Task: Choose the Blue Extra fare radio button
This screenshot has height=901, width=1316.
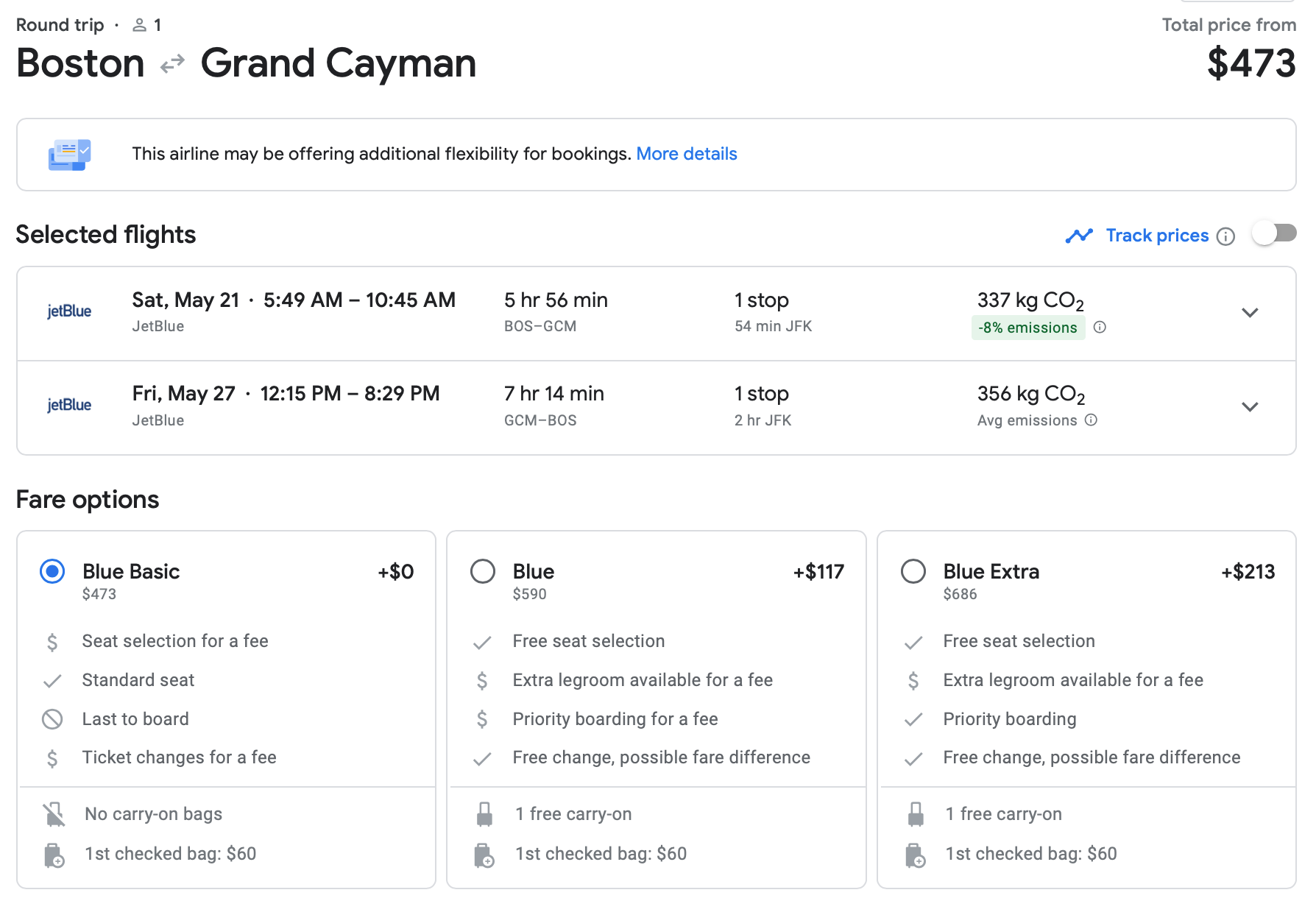Action: click(x=913, y=572)
